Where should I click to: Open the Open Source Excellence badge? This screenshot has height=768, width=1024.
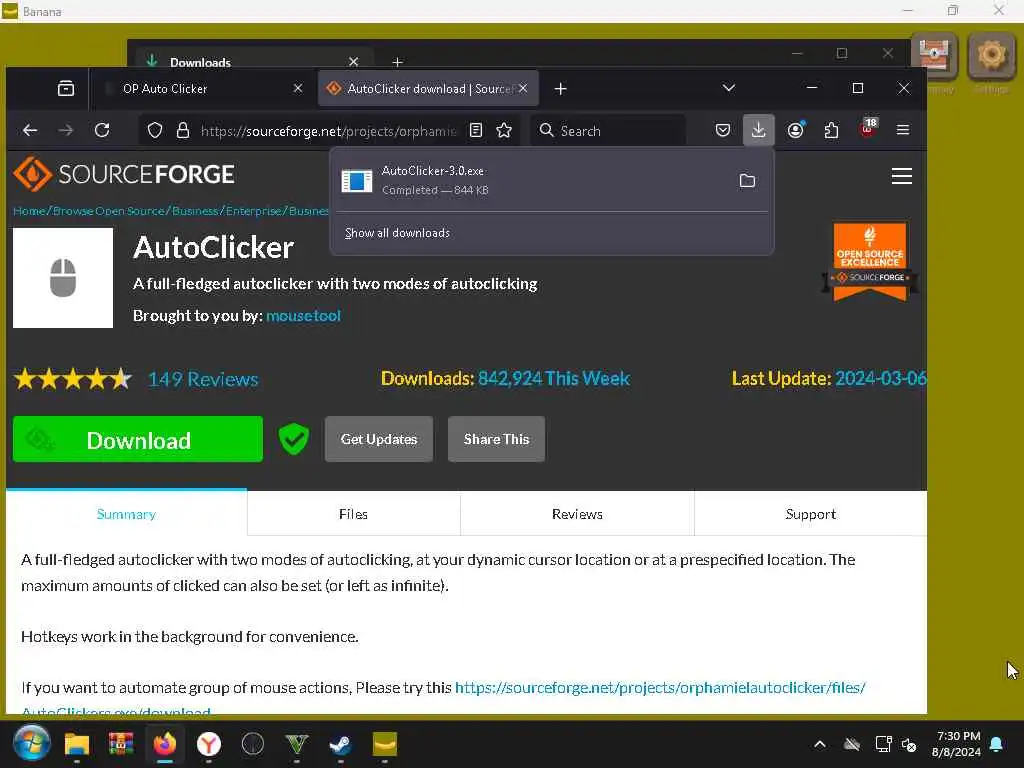tap(870, 262)
